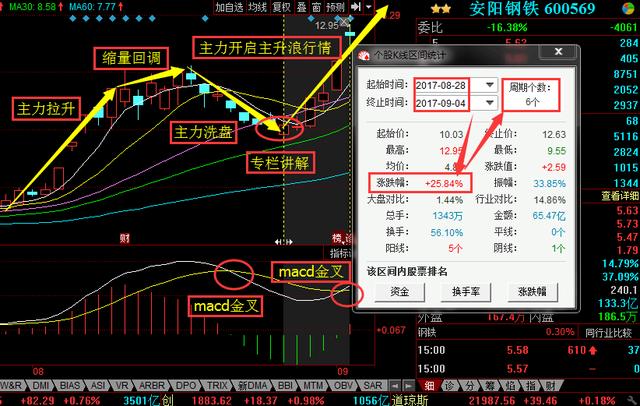
Task: Open the 终止时间 date dropdown
Action: point(490,102)
